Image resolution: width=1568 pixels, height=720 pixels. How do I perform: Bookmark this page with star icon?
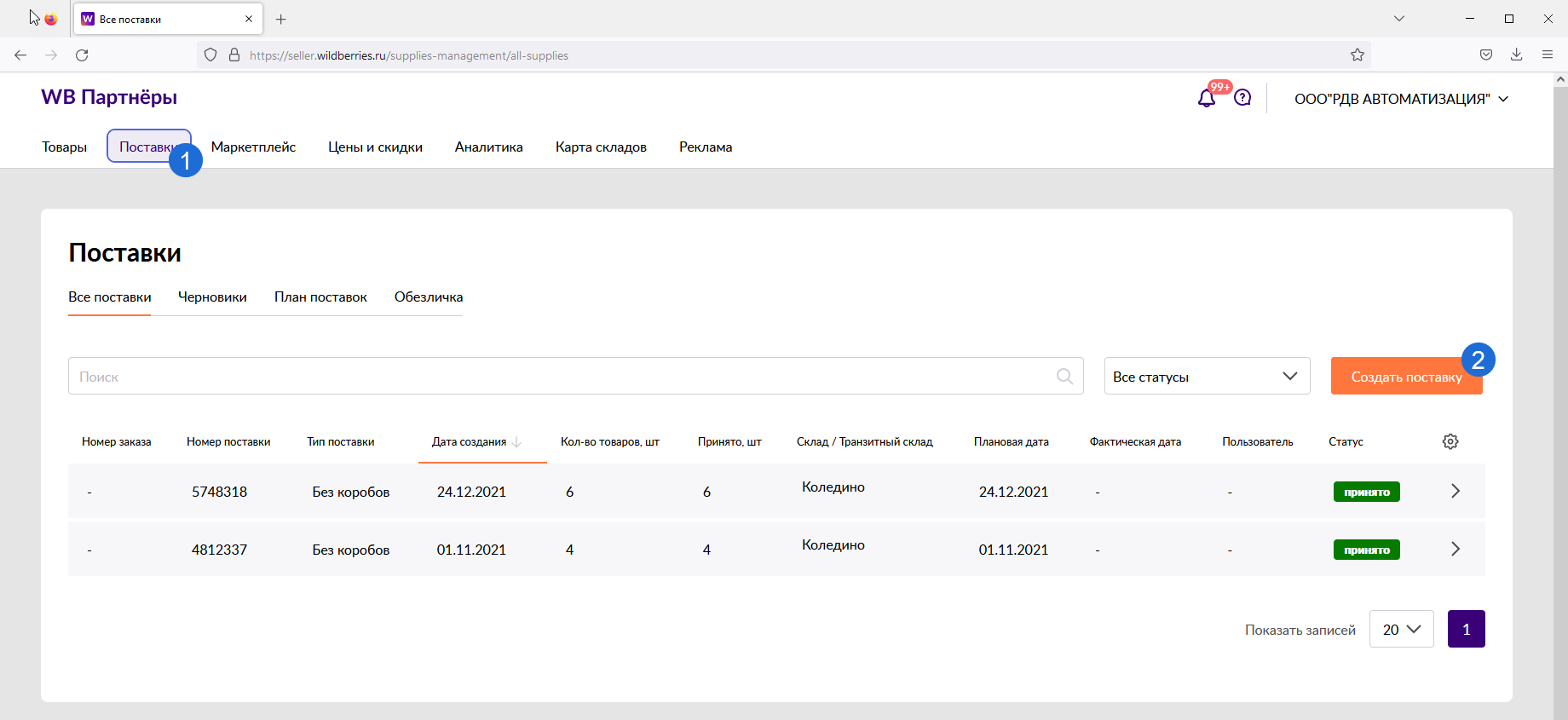click(x=1358, y=55)
